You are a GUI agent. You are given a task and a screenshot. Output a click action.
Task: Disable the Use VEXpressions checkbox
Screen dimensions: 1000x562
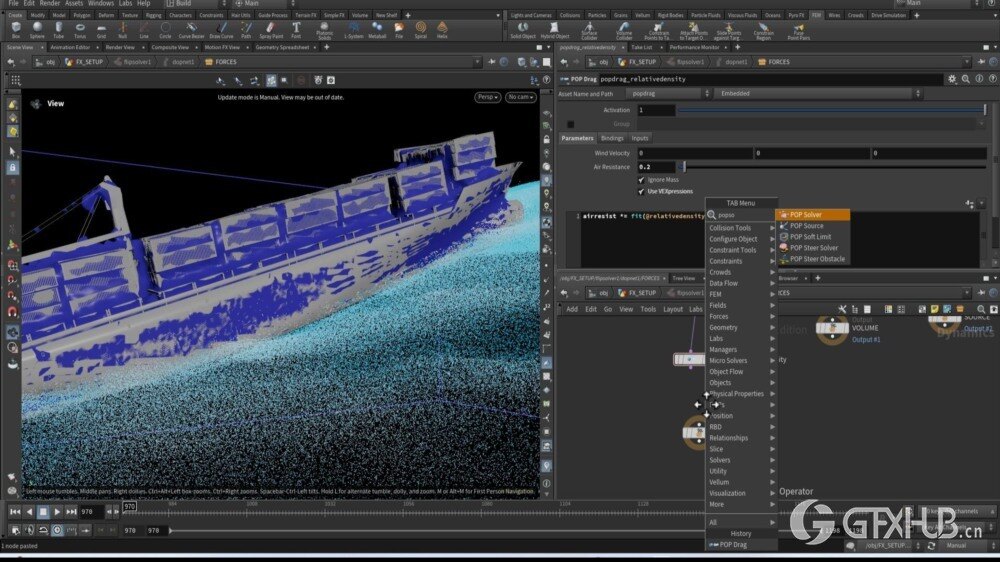click(642, 191)
